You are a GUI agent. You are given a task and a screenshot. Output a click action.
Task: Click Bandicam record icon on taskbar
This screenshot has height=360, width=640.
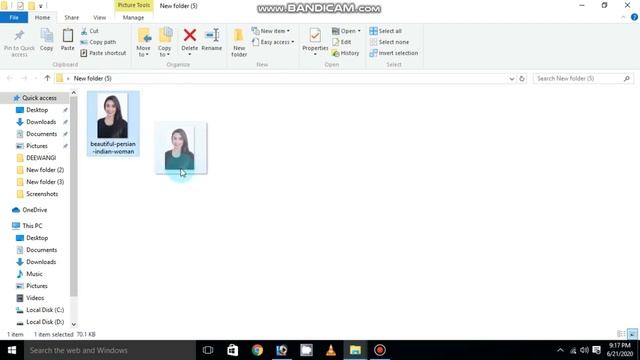380,350
